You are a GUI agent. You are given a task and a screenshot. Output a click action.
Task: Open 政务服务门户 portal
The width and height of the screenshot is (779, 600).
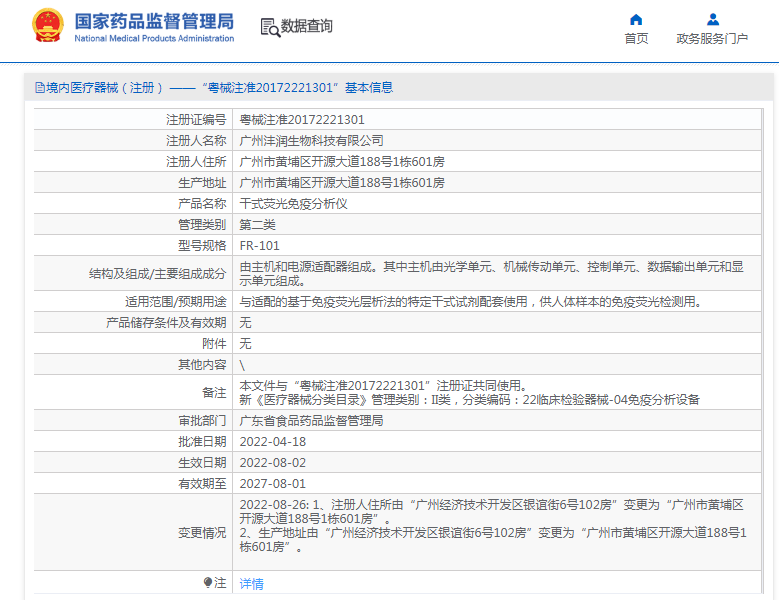pos(712,38)
